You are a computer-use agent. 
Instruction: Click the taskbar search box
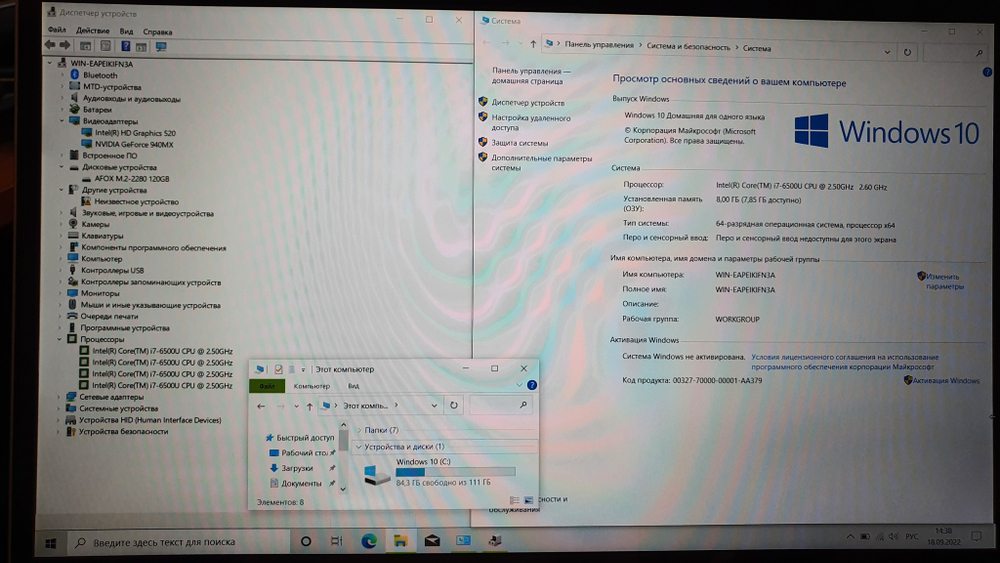(x=177, y=542)
